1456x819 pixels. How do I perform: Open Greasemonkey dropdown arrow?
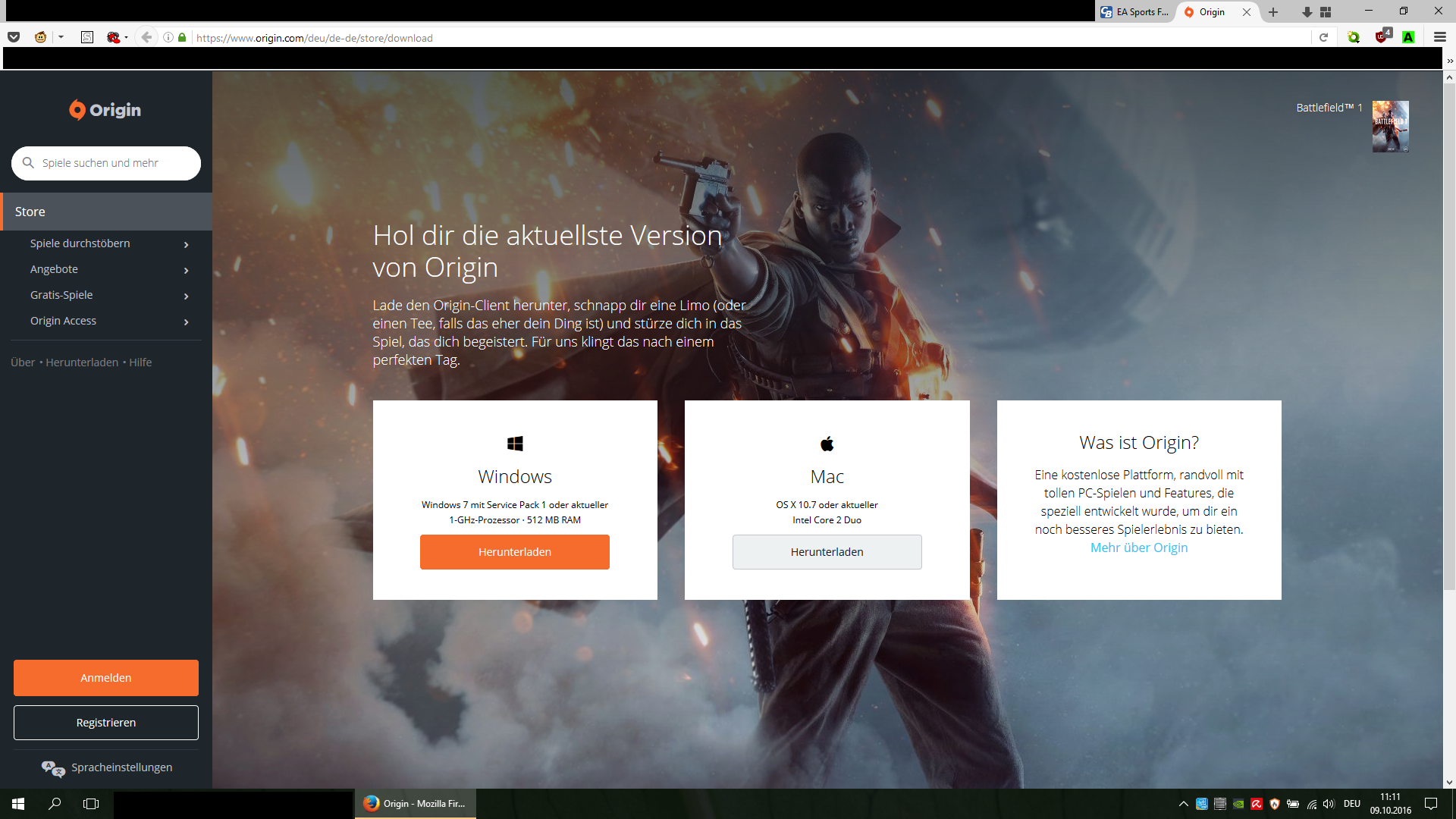coord(61,37)
